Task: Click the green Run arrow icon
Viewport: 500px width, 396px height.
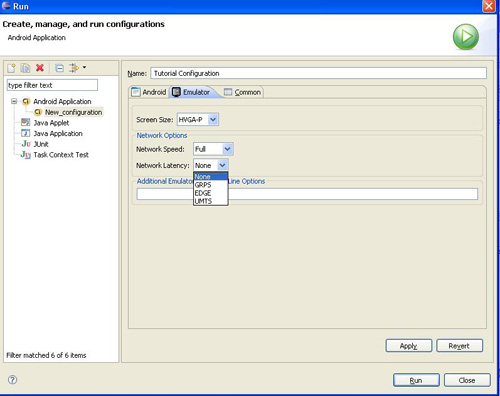Action: click(466, 37)
